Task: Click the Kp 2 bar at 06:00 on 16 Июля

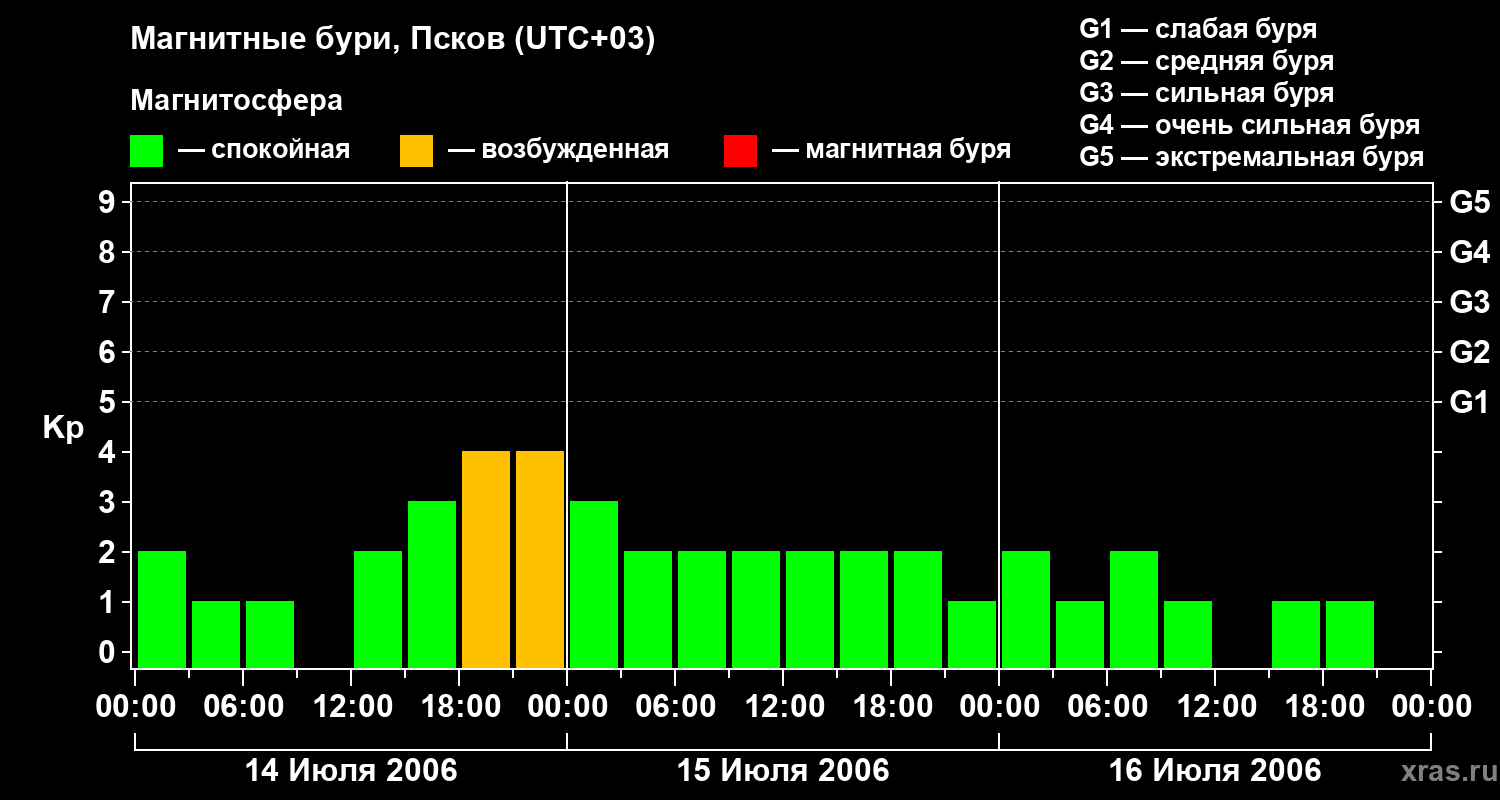Action: click(x=1134, y=609)
